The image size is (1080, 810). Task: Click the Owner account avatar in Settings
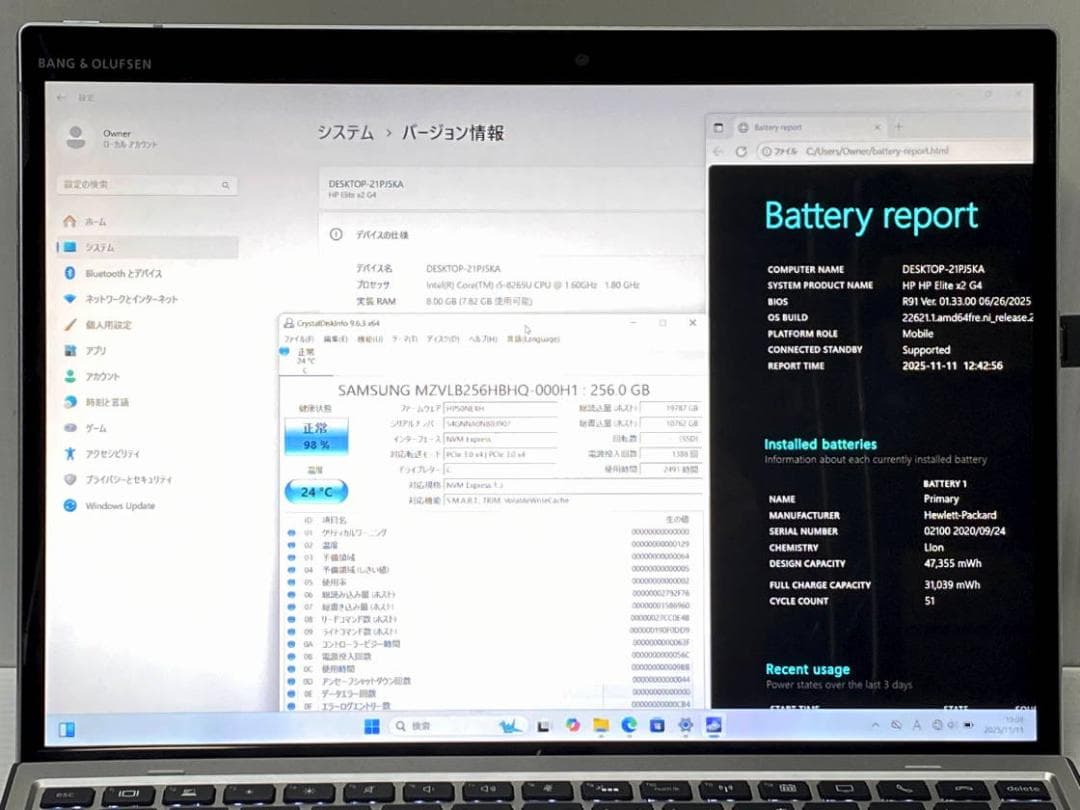click(x=78, y=139)
